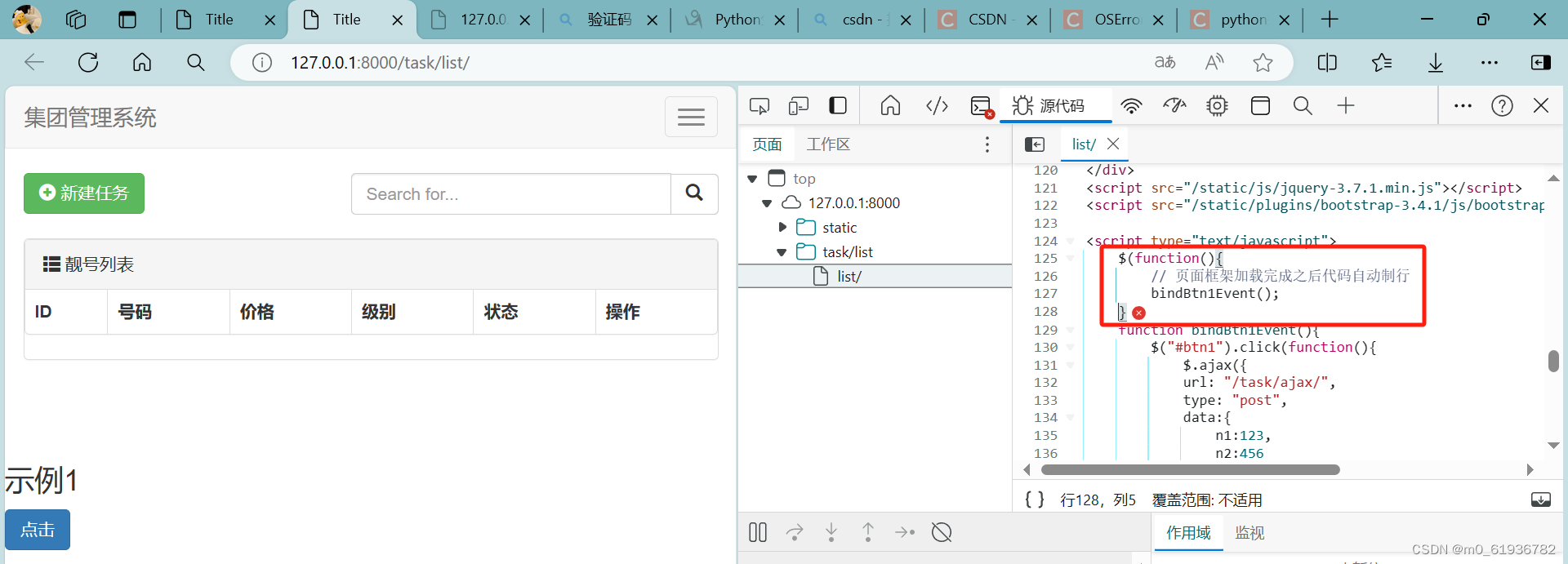Click the browser back arrow
1568x564 pixels.
pyautogui.click(x=34, y=62)
